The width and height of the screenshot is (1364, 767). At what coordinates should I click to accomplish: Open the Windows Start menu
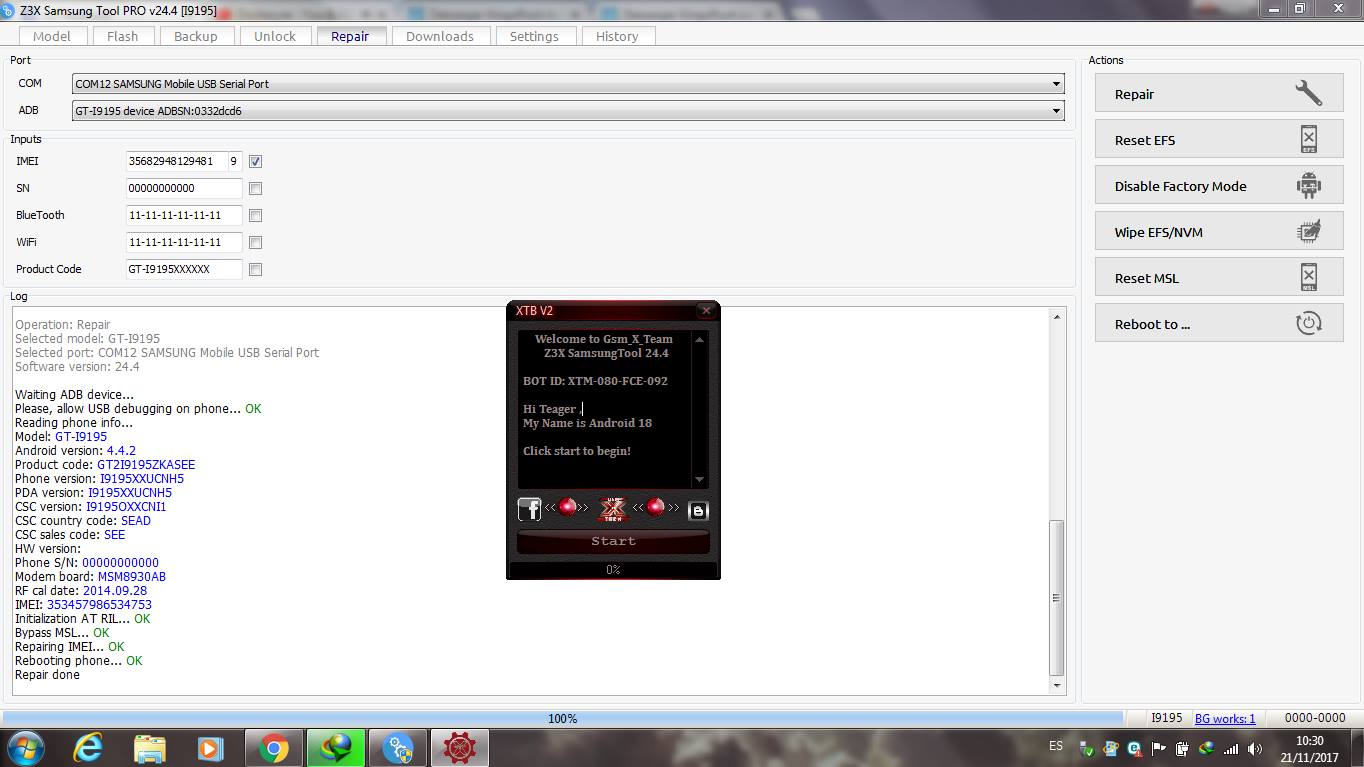pyautogui.click(x=25, y=748)
